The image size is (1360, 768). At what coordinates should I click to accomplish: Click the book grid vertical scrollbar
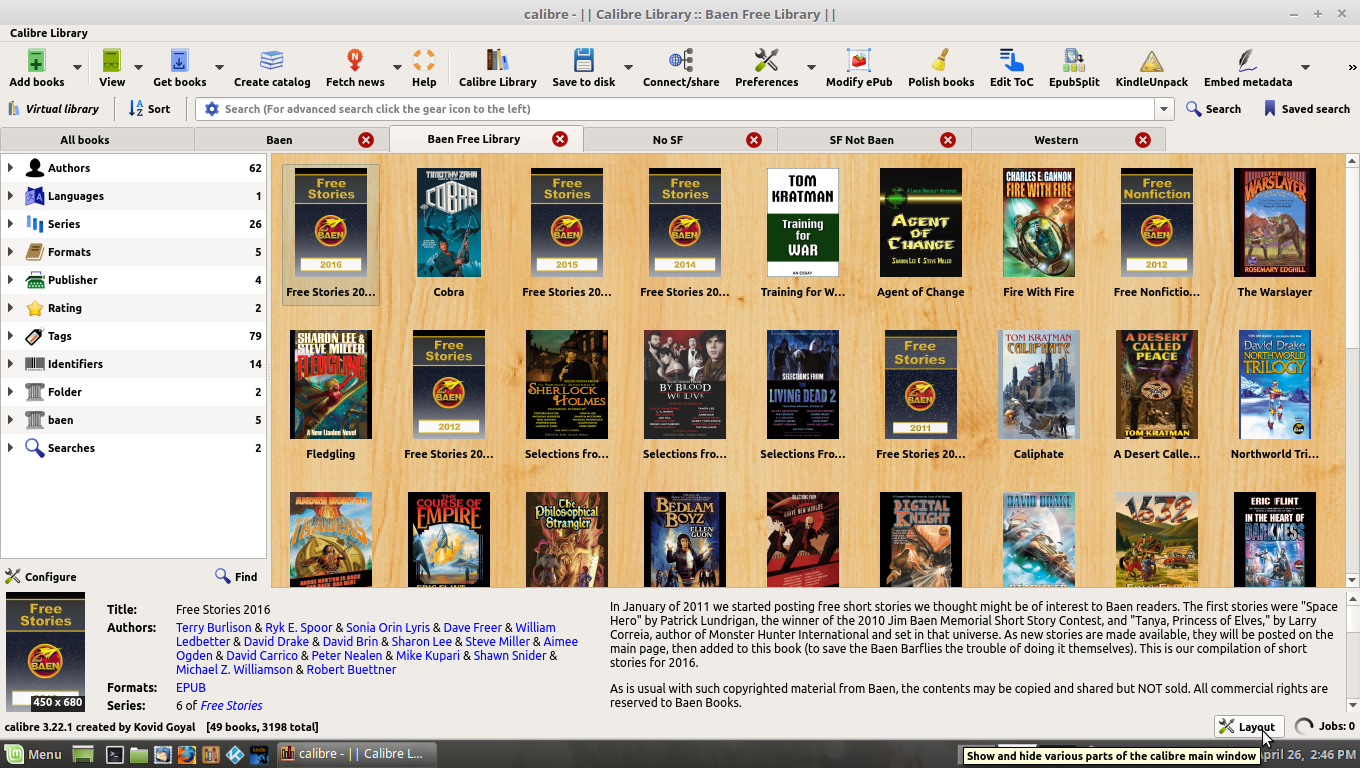pyautogui.click(x=1352, y=370)
